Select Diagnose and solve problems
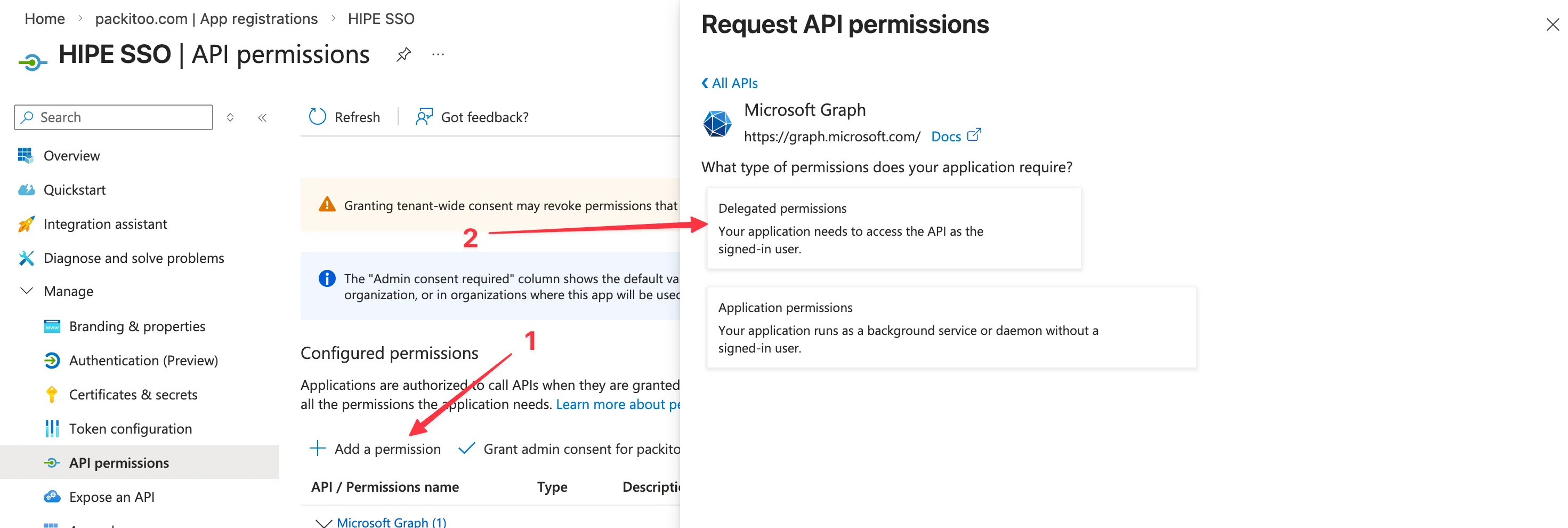This screenshot has width=1568, height=528. pyautogui.click(x=133, y=258)
